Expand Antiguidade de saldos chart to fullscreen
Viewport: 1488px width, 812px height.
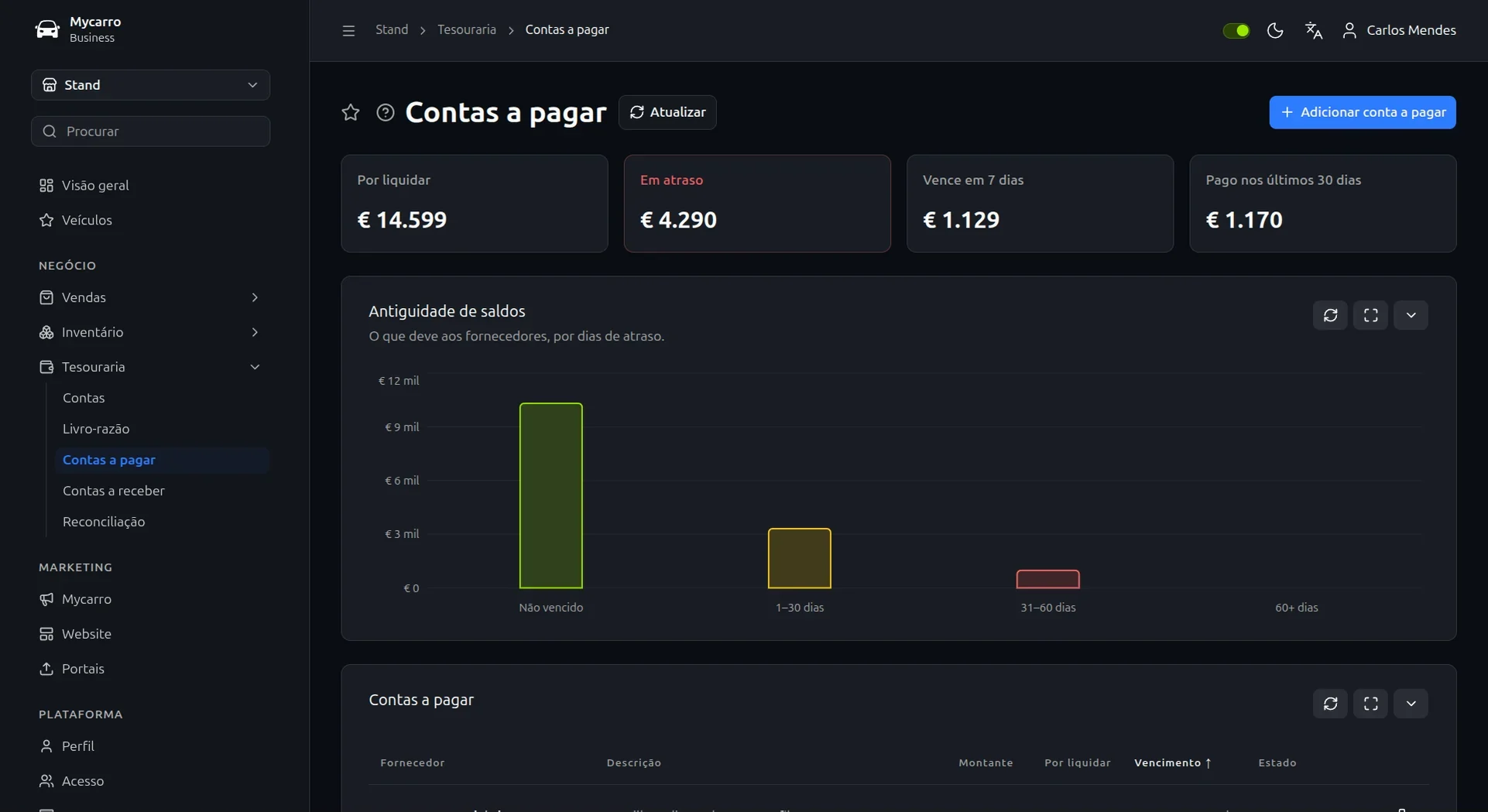[x=1370, y=315]
